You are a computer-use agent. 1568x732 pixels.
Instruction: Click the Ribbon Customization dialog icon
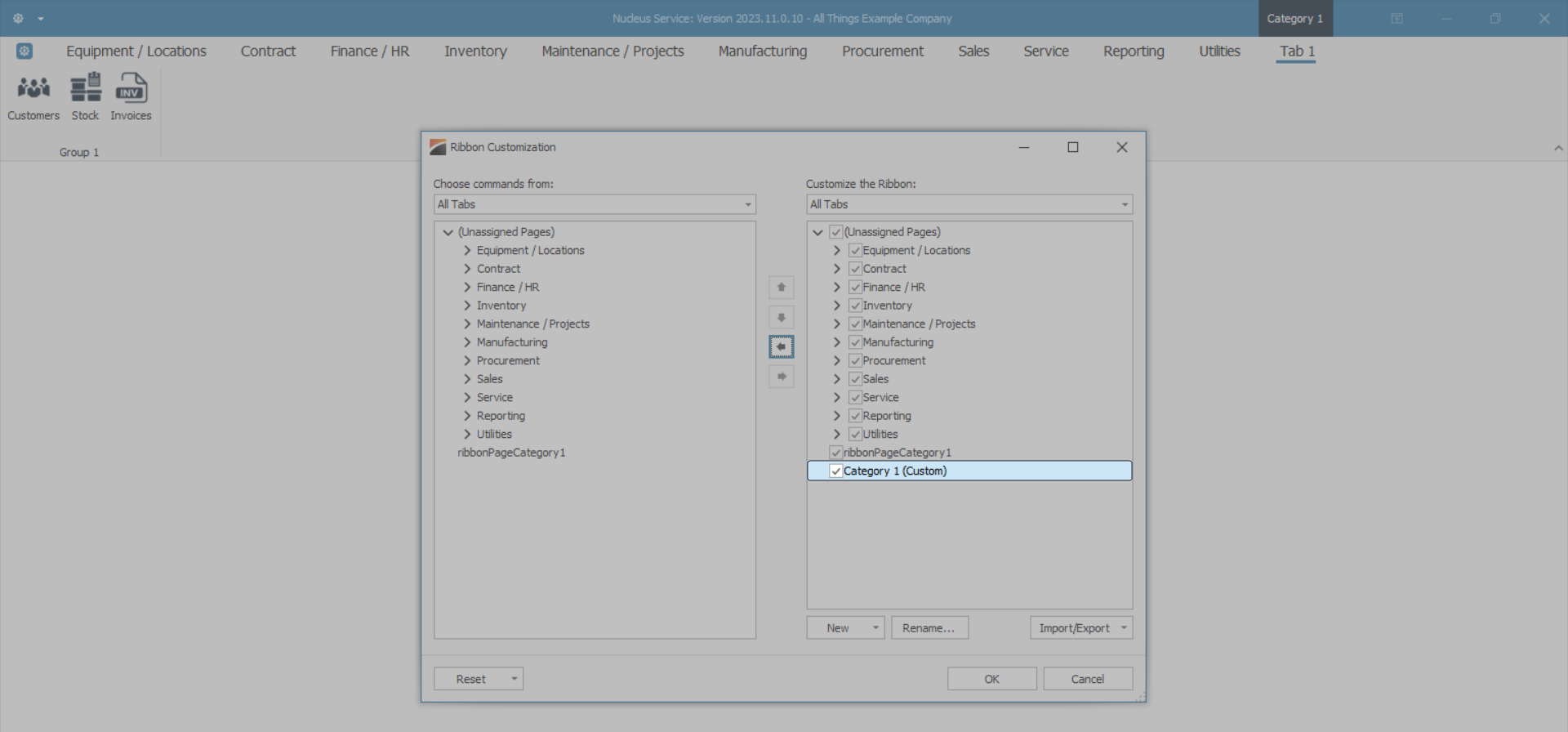438,147
